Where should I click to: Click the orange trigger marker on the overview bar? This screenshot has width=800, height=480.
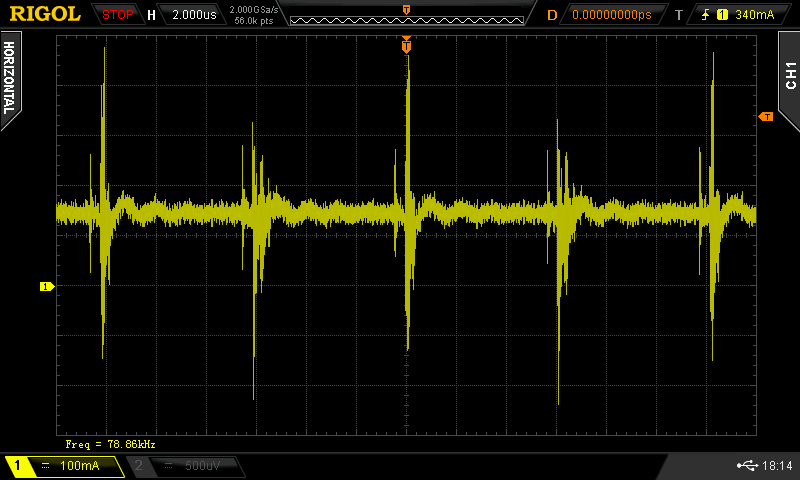406,10
